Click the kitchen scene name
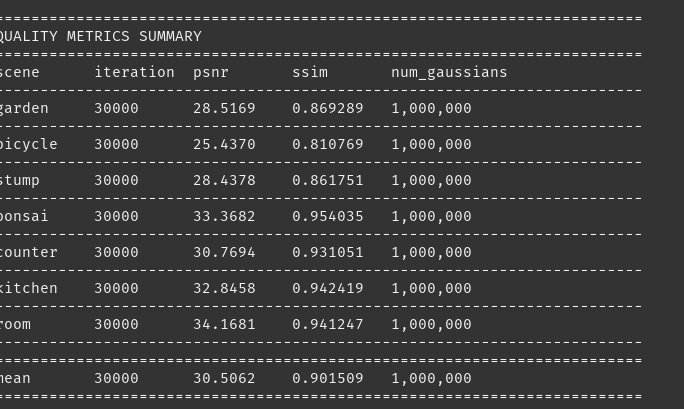The width and height of the screenshot is (684, 409). 28,288
